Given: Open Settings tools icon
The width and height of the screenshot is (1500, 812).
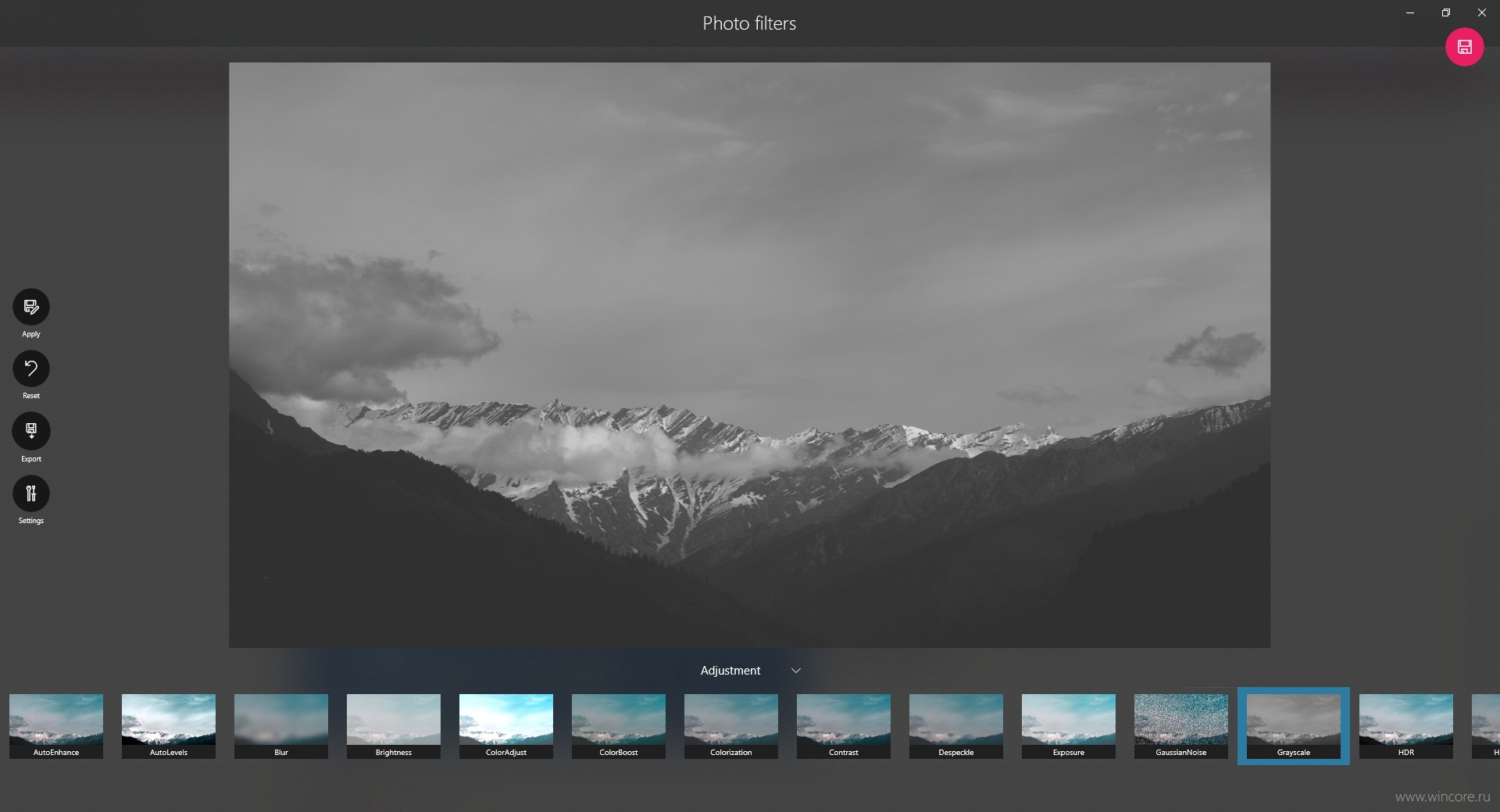Looking at the screenshot, I should point(31,493).
